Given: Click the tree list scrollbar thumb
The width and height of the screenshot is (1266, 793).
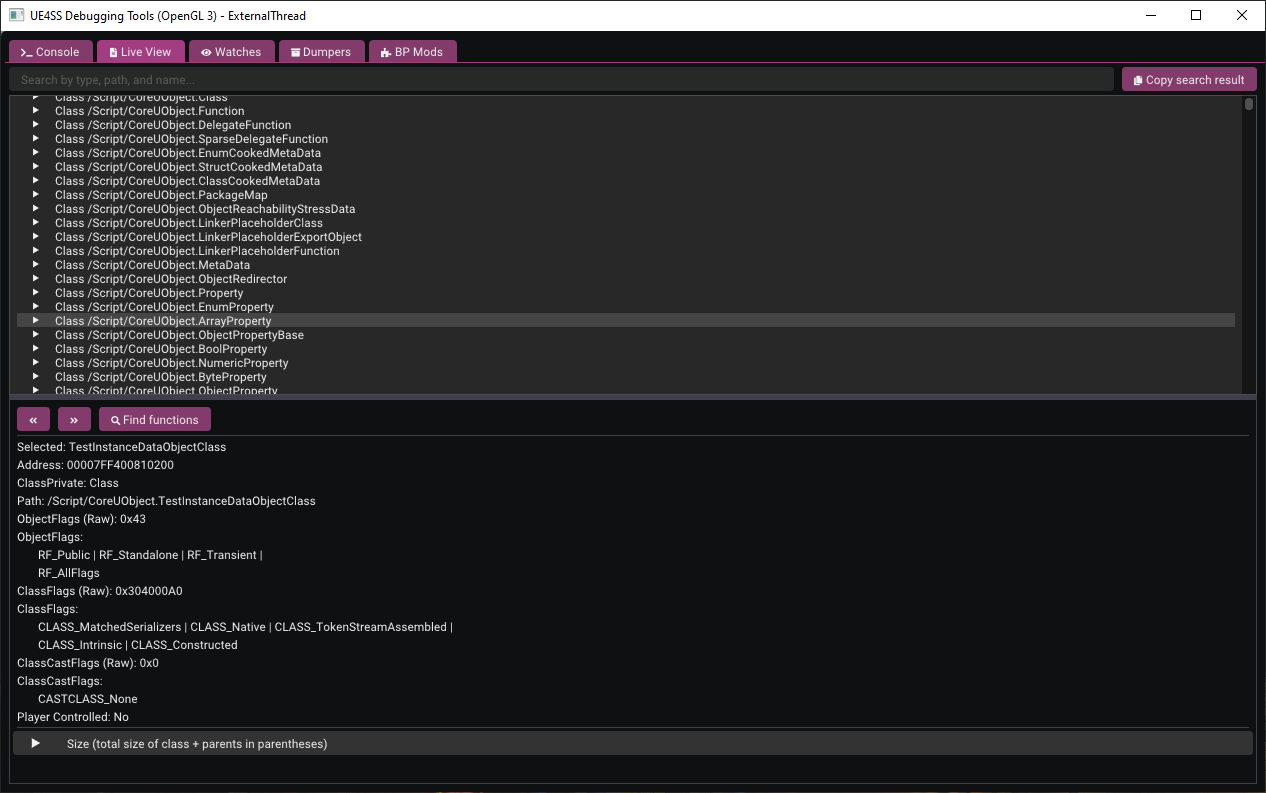Looking at the screenshot, I should click(1249, 104).
